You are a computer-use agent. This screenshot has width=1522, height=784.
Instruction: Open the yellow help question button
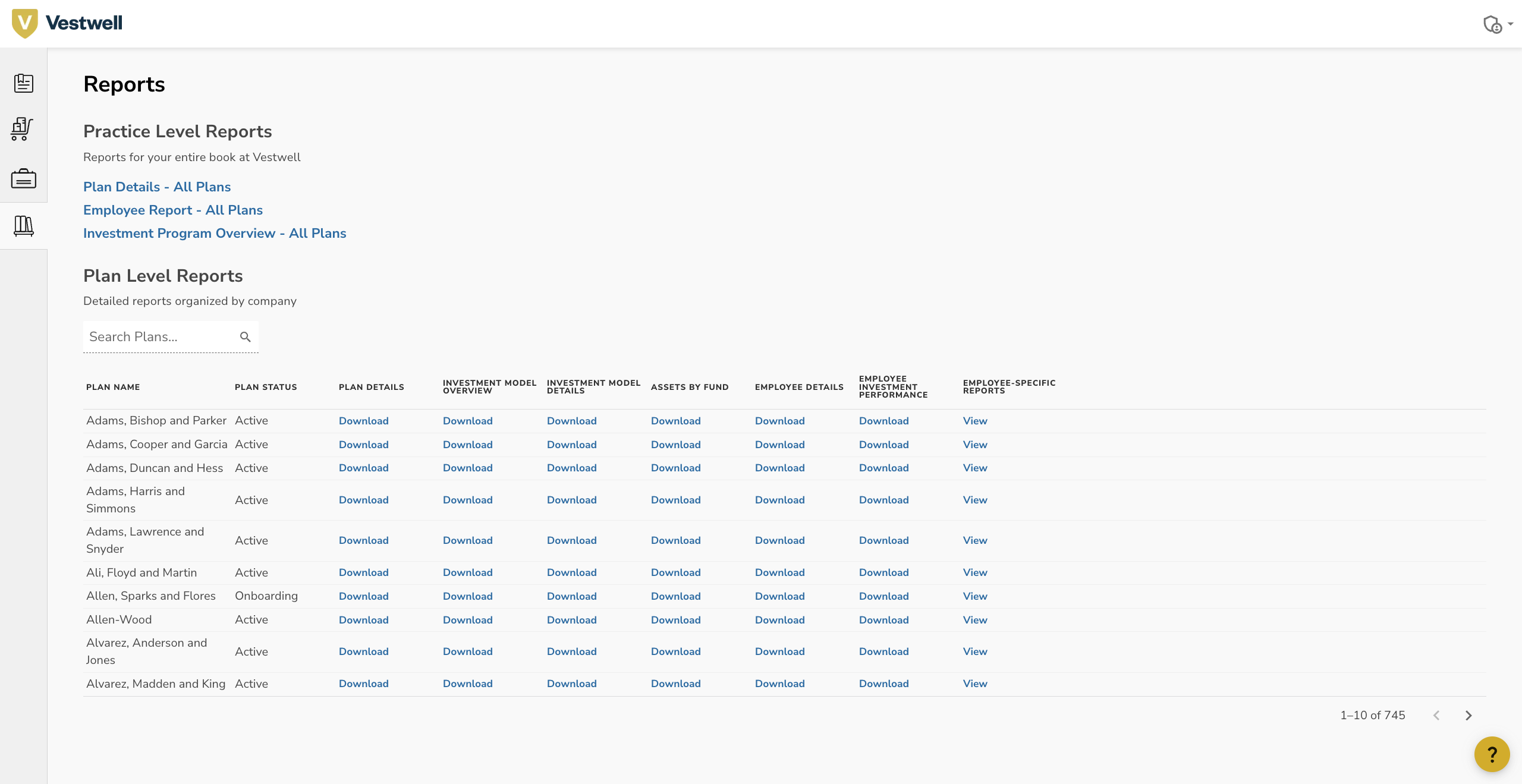click(x=1492, y=754)
